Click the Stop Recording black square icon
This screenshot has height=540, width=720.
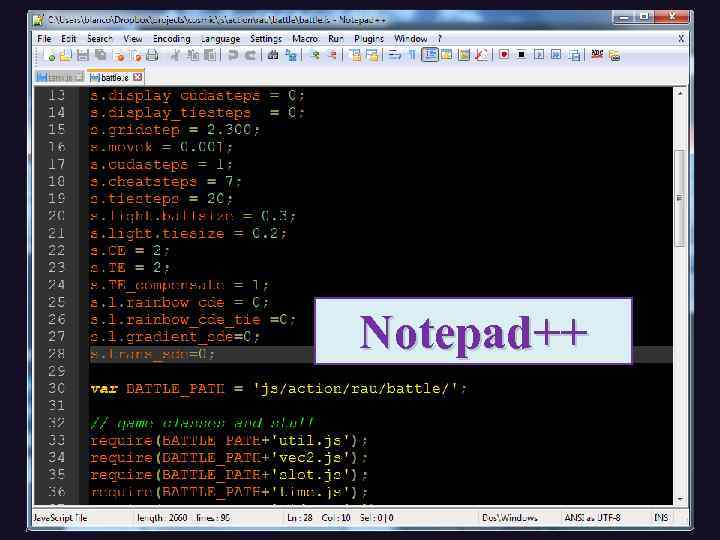521,56
